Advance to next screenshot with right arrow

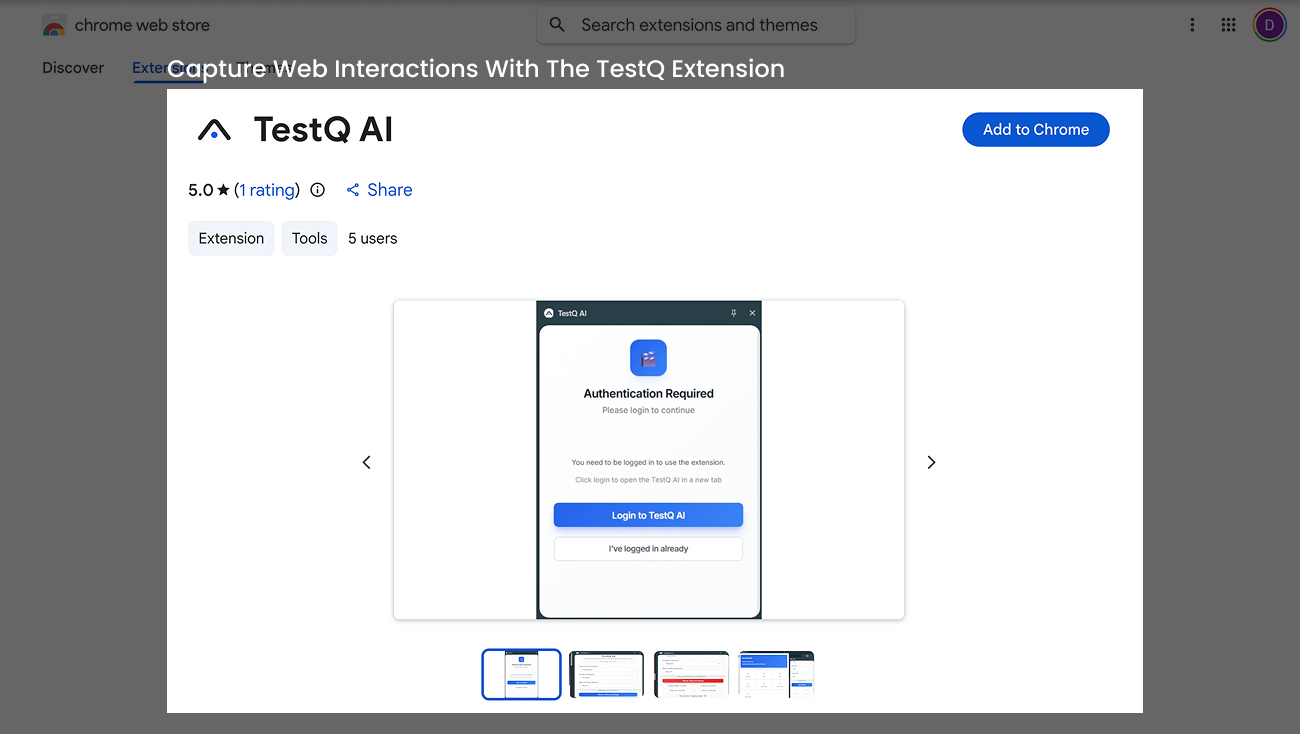pyautogui.click(x=931, y=462)
